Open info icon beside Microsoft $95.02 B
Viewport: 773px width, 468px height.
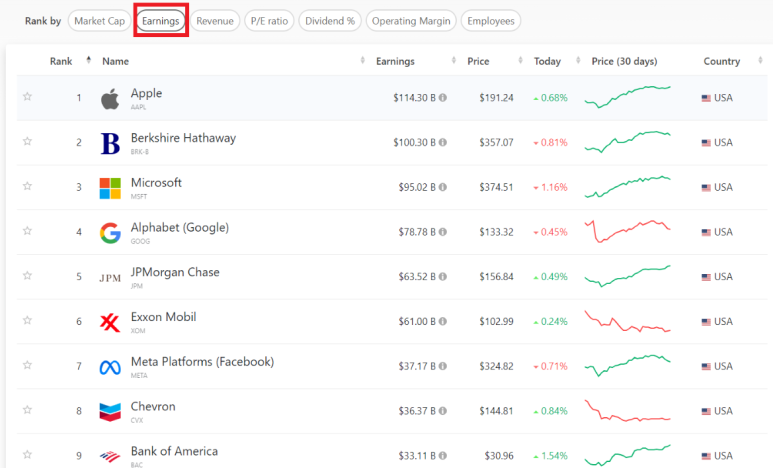pos(443,187)
